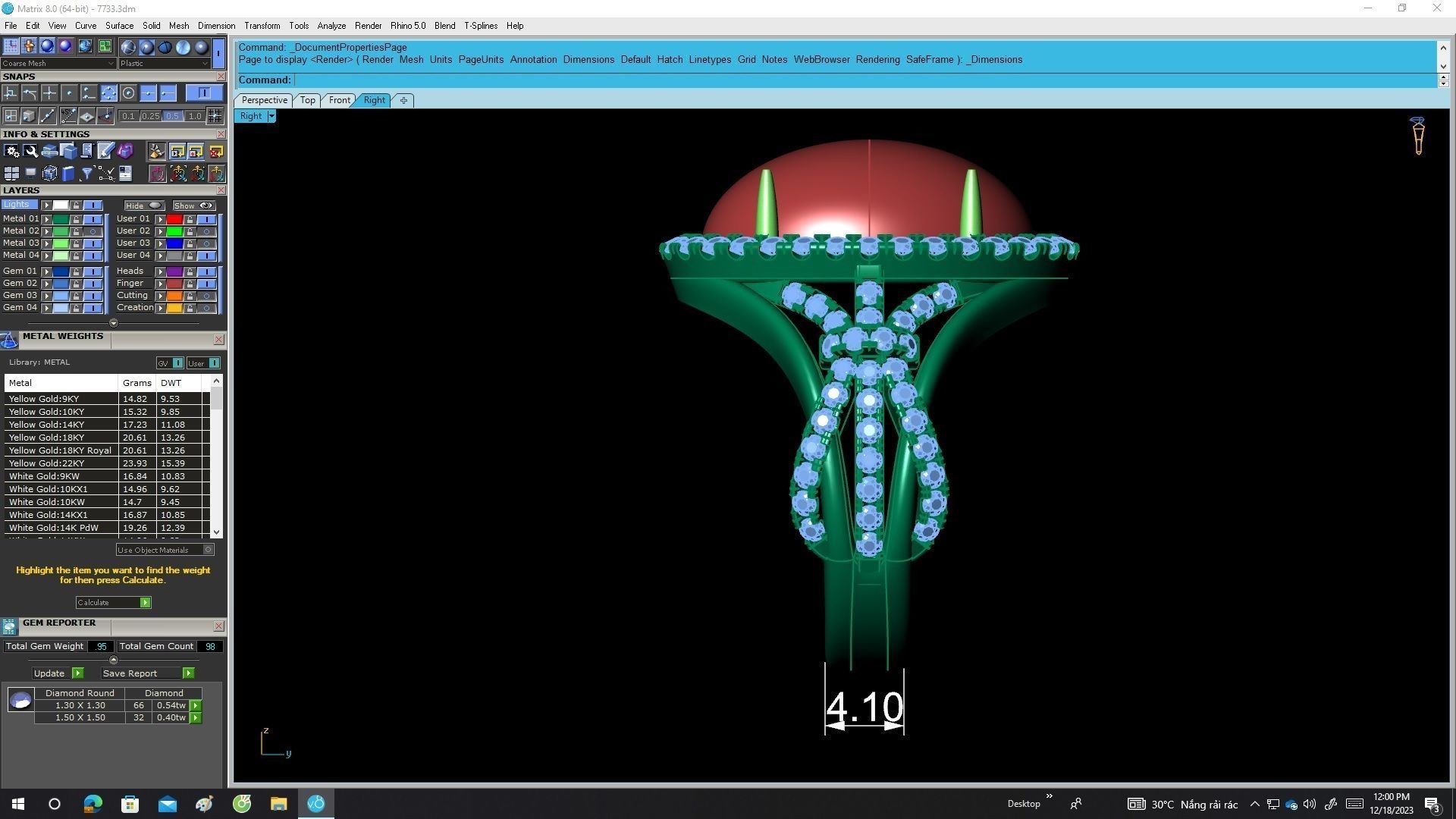The height and width of the screenshot is (819, 1456).
Task: Click the gears options icon
Action: (11, 152)
